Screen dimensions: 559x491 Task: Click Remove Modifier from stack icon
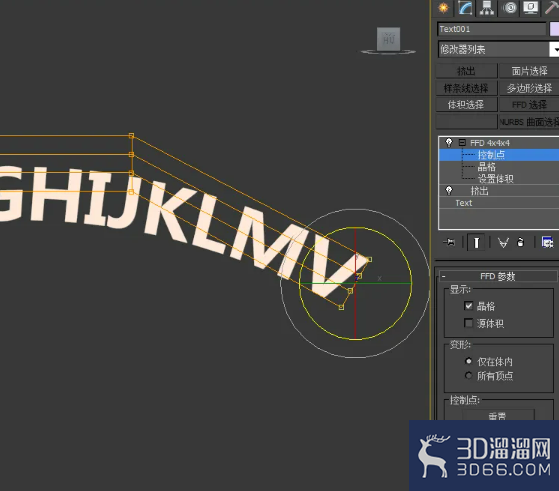[520, 243]
